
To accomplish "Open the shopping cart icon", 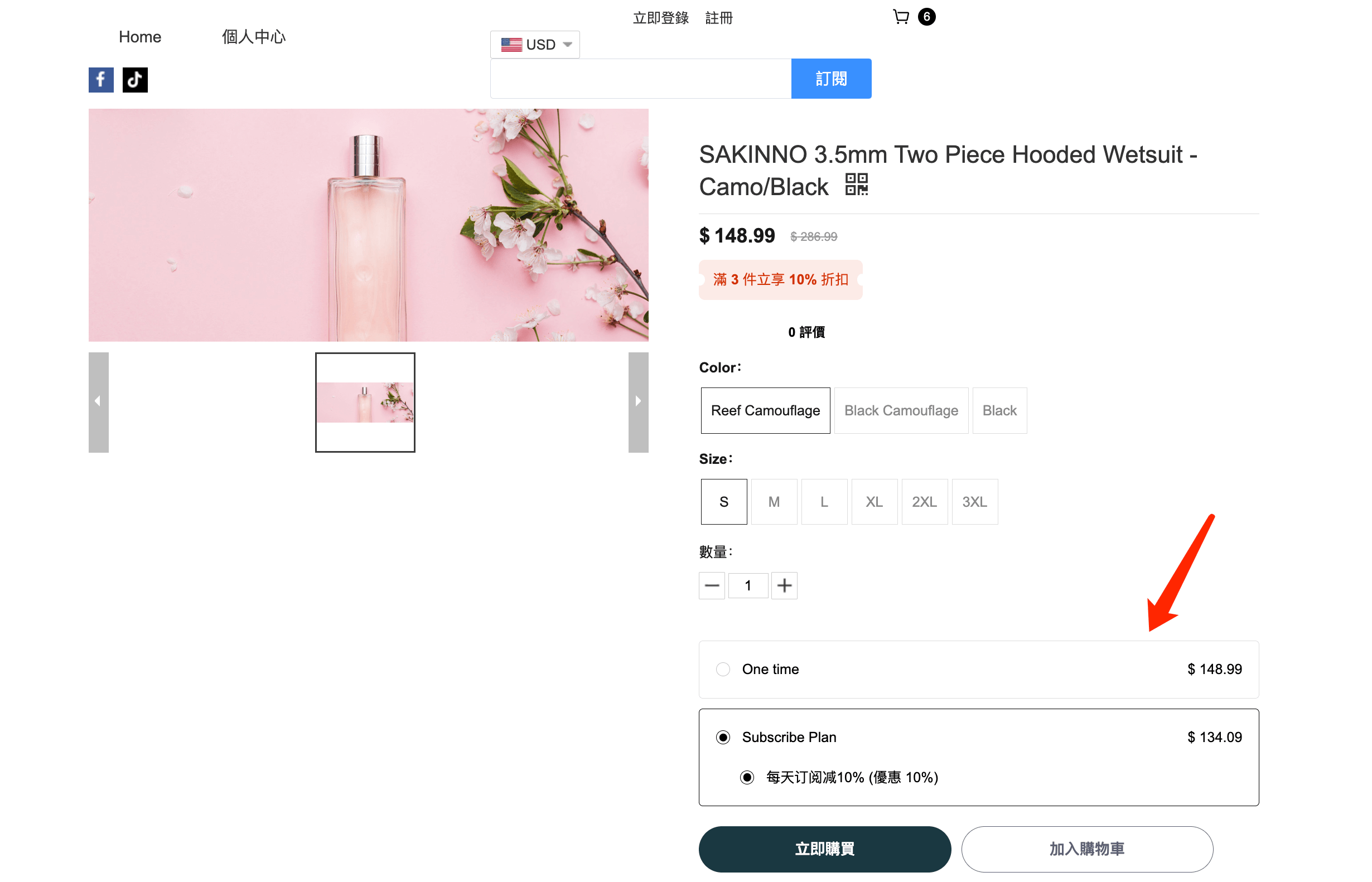I will (901, 17).
